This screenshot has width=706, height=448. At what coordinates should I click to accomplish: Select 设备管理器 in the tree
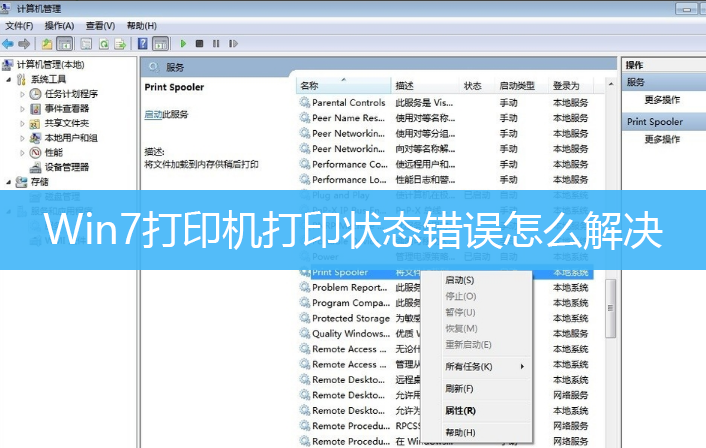pos(67,167)
